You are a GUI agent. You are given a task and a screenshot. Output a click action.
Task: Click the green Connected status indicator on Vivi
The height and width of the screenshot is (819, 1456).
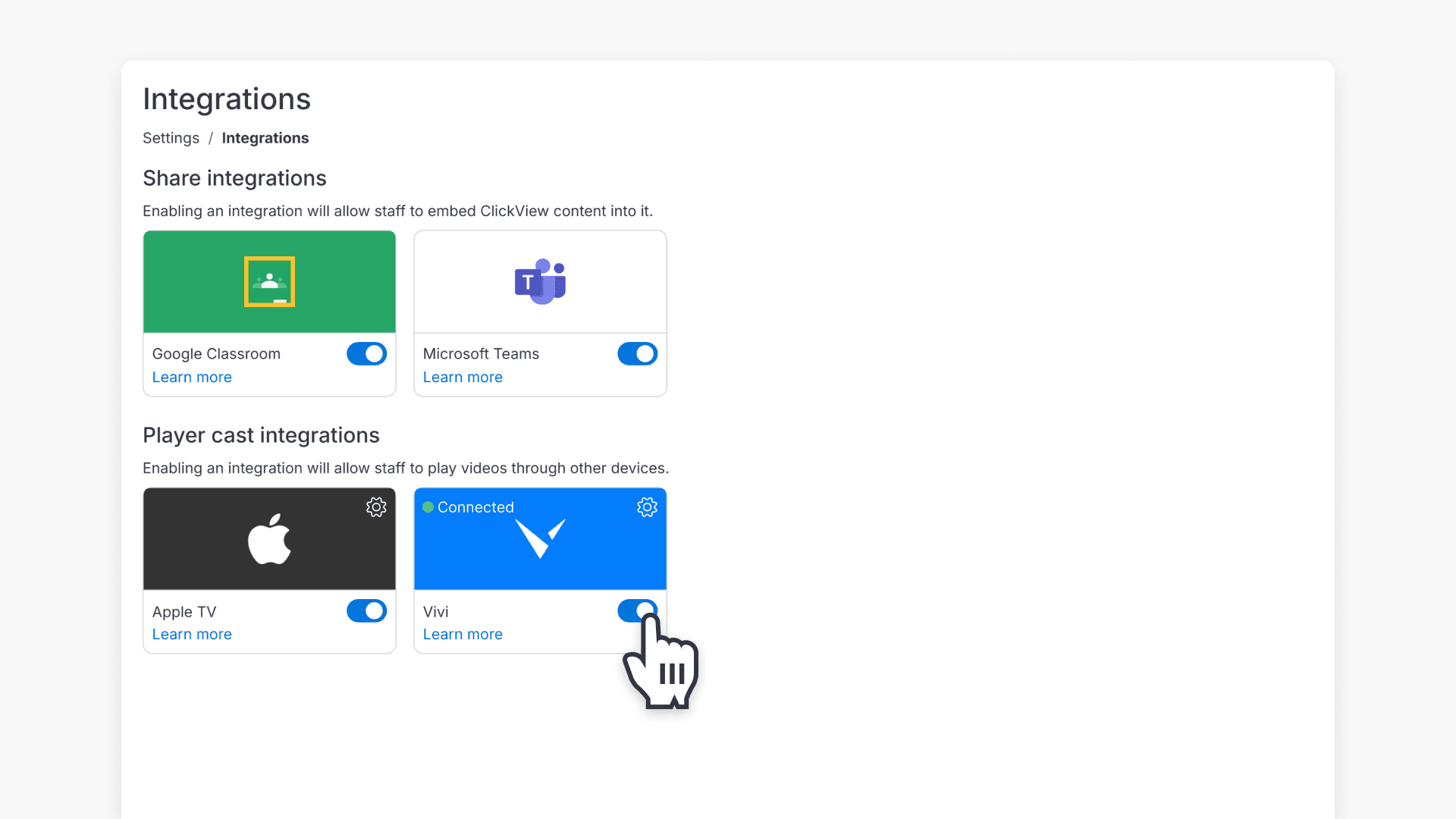430,507
